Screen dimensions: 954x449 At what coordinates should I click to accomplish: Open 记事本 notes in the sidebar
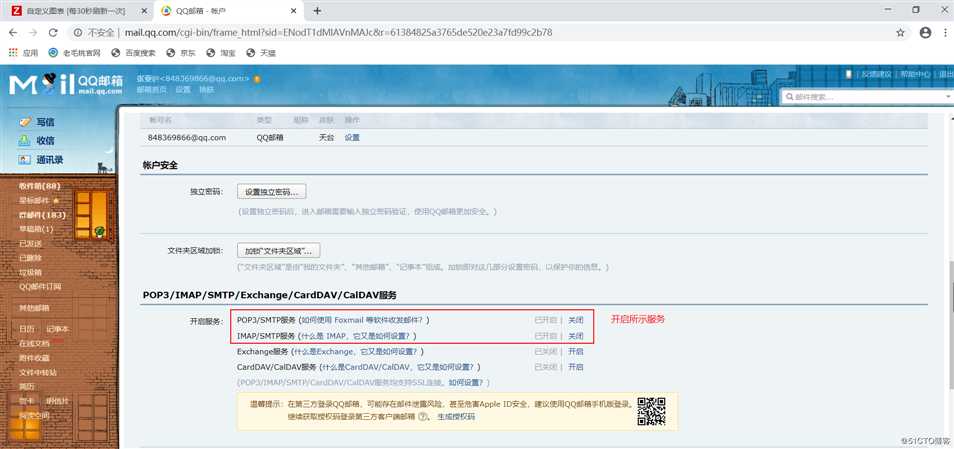click(58, 329)
